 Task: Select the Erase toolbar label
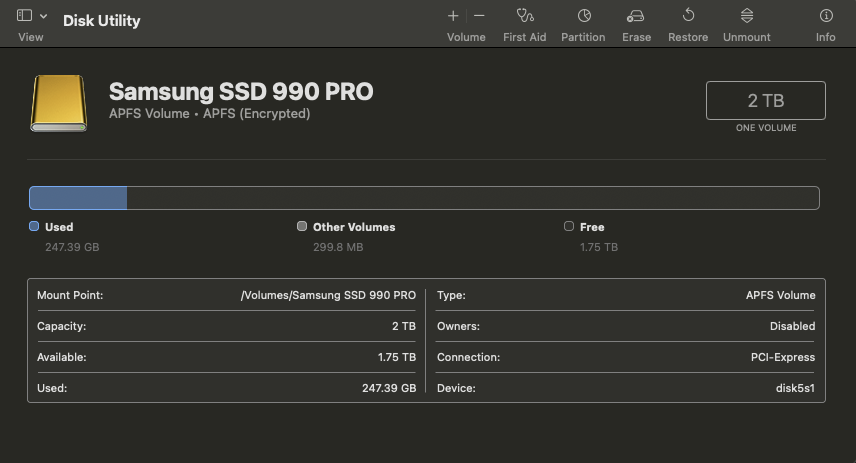(x=637, y=37)
